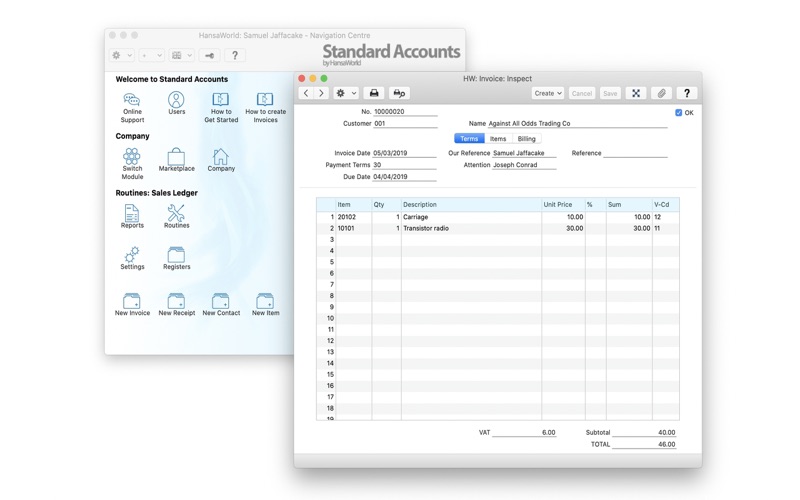The height and width of the screenshot is (500, 800).
Task: Create a New Item
Action: (x=265, y=305)
